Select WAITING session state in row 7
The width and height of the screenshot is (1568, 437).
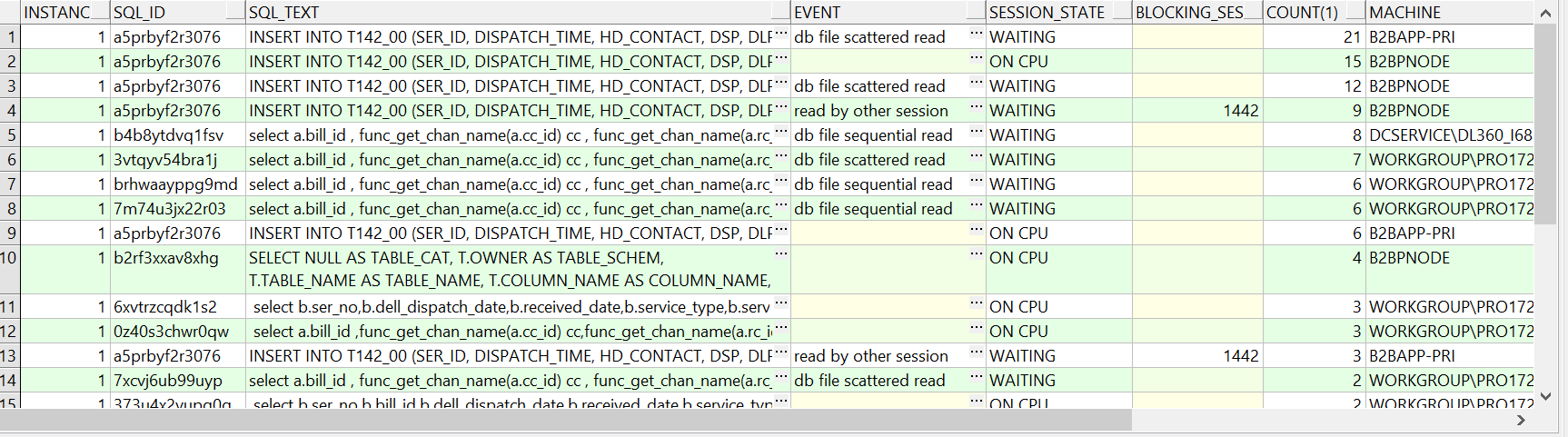(1059, 184)
